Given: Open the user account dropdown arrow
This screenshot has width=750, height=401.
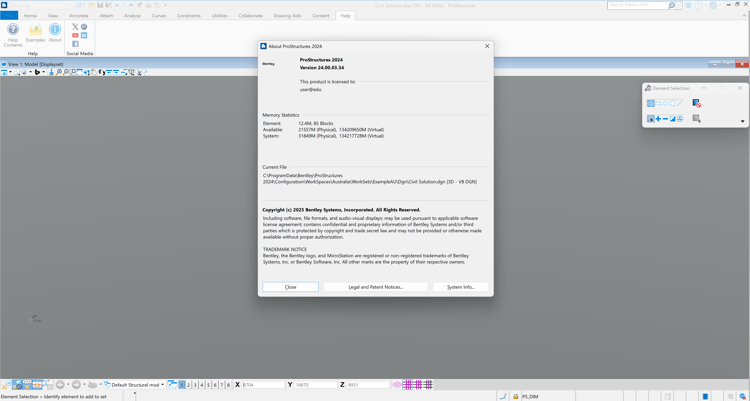Looking at the screenshot, I should coord(720,5).
